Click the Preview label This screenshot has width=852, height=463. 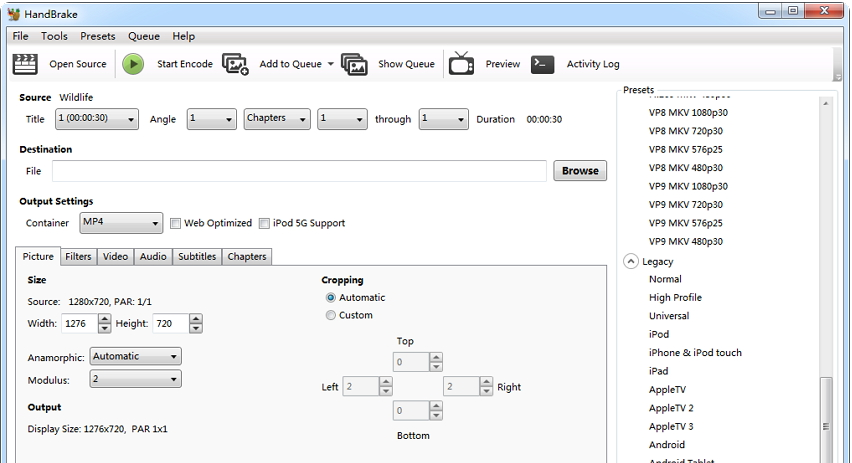503,64
